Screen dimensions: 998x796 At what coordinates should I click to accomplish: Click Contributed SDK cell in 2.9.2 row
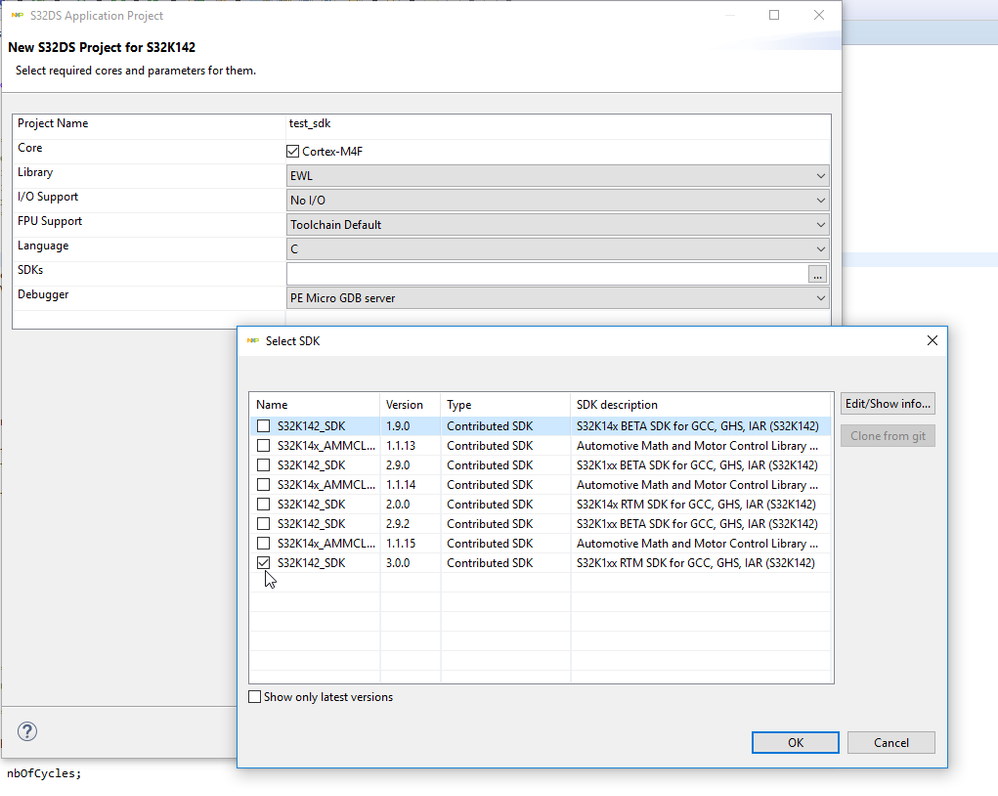point(505,524)
